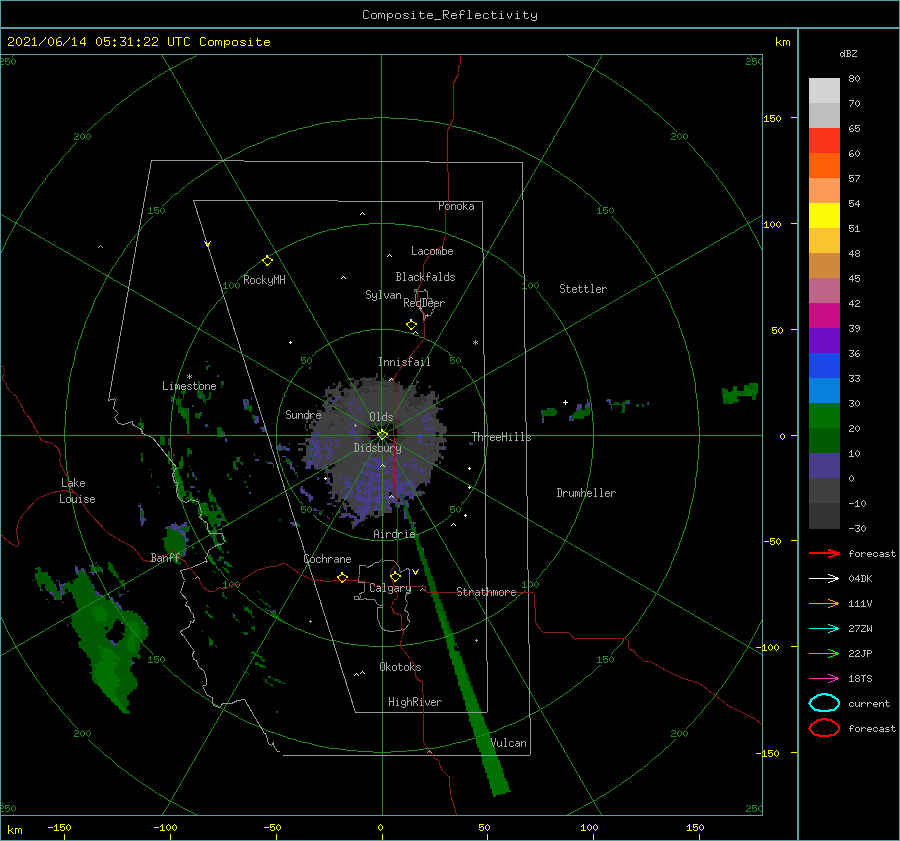Click the ThreeHills label
Viewport: 900px width, 841px height.
pos(501,437)
